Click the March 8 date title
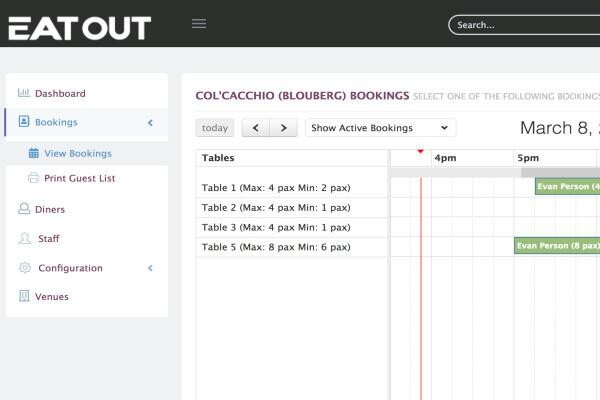 click(x=559, y=128)
